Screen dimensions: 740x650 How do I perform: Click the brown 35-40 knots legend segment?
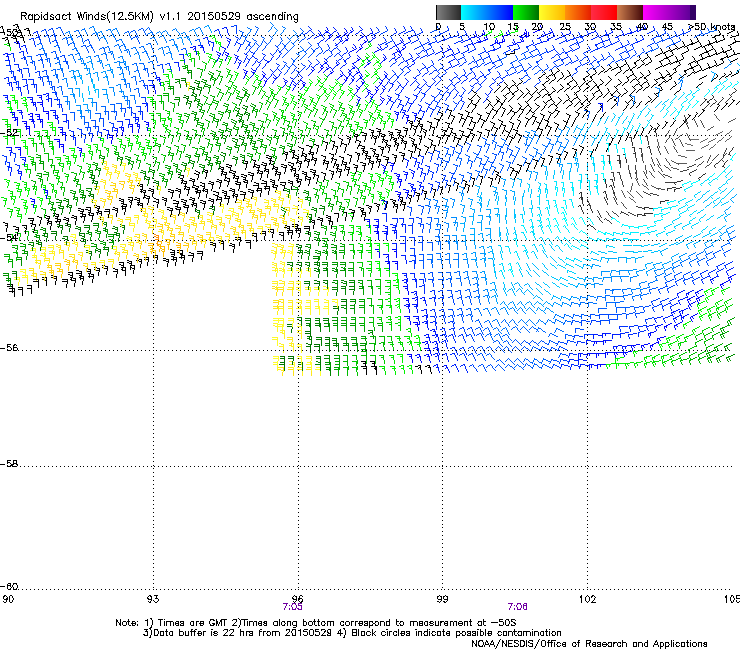coord(630,12)
